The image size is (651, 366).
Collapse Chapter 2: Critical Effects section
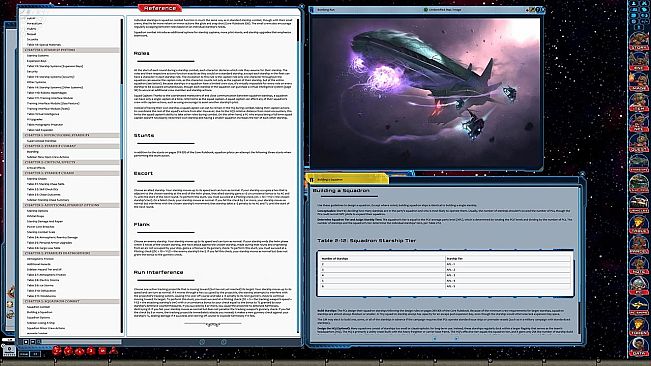pos(71,162)
